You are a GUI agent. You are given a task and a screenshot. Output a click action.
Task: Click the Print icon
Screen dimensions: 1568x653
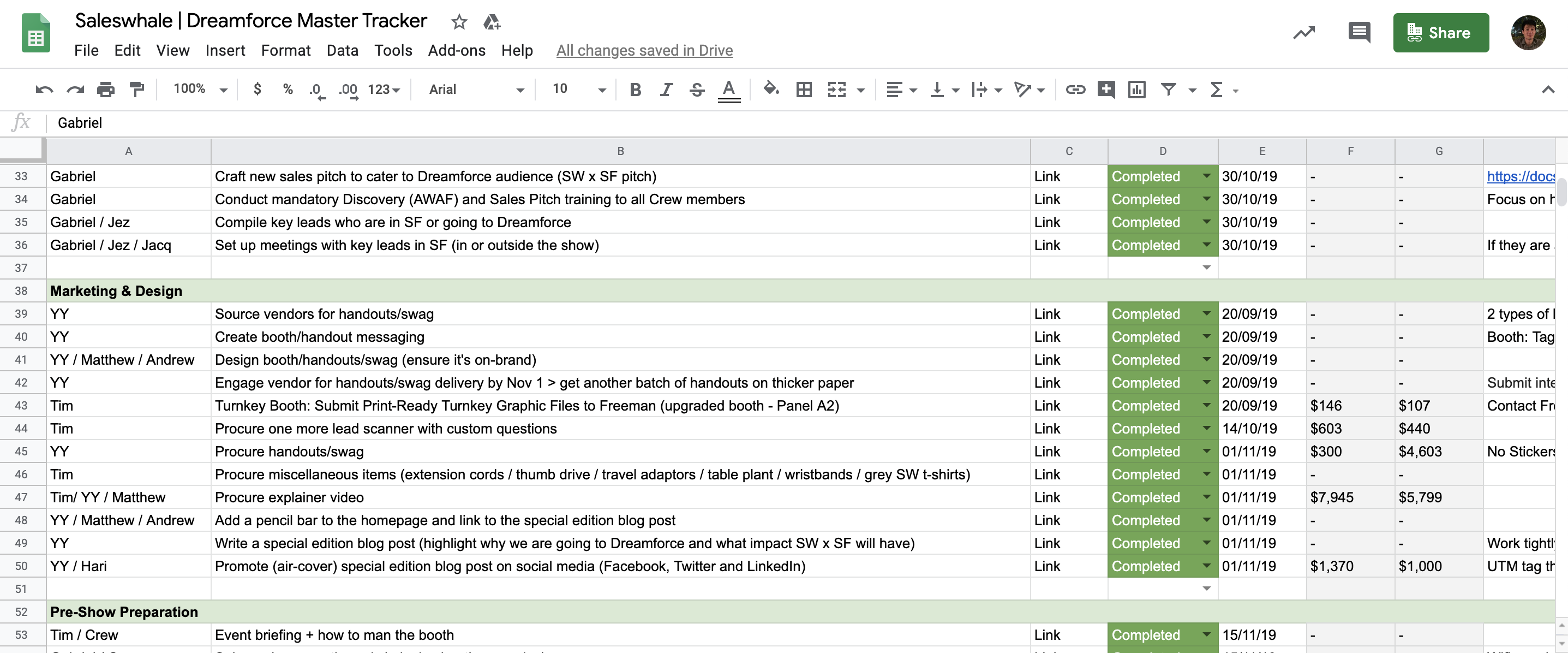tap(106, 90)
